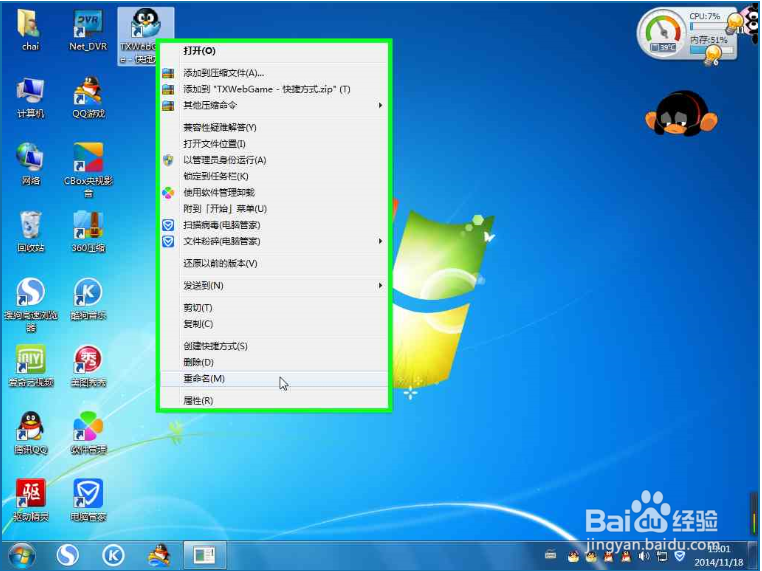This screenshot has height=571, width=762.
Task: Click the 内存 memory usage bar
Action: tap(711, 50)
